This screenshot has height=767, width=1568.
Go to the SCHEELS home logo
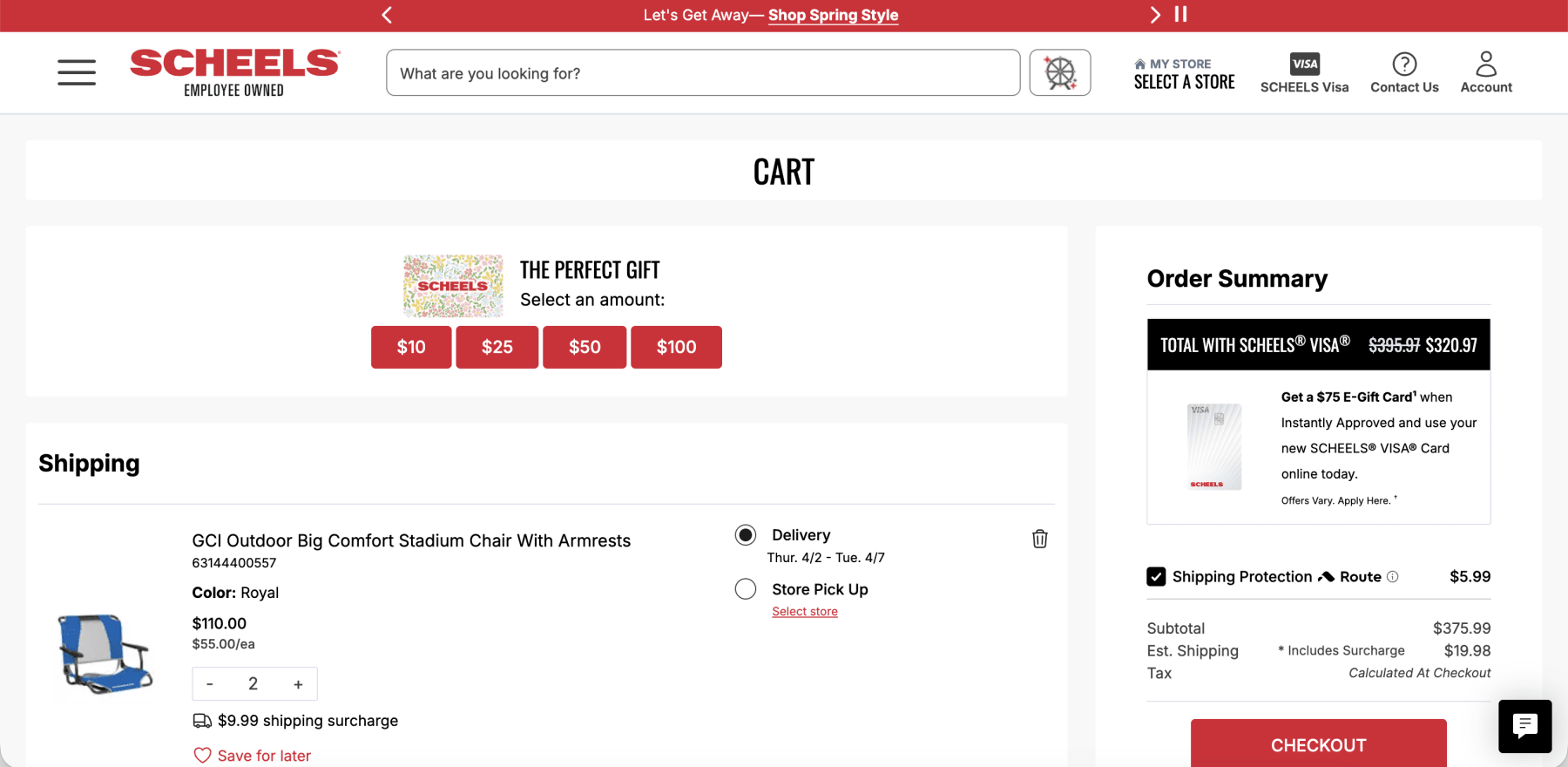[234, 72]
